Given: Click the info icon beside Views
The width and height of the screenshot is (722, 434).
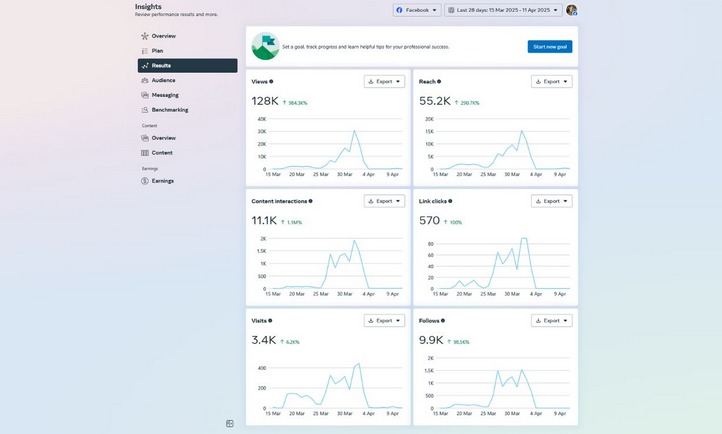Looking at the screenshot, I should (x=271, y=81).
